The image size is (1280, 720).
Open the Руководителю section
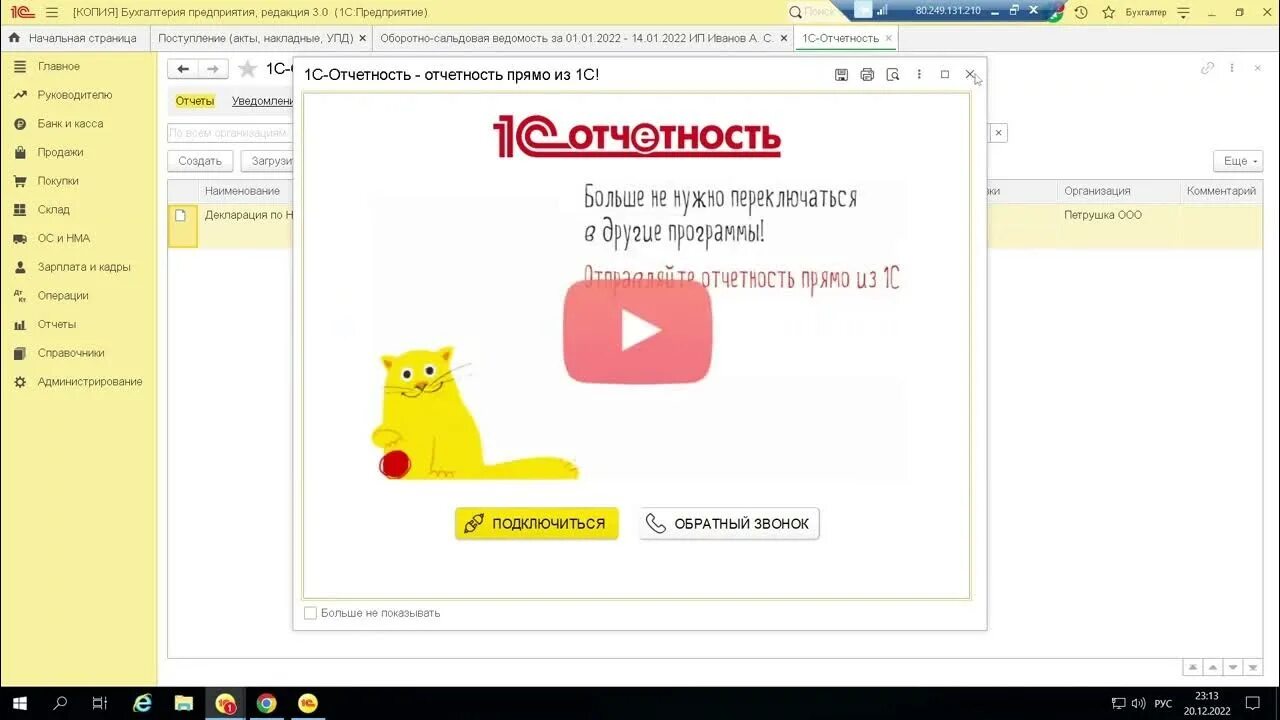coord(75,95)
